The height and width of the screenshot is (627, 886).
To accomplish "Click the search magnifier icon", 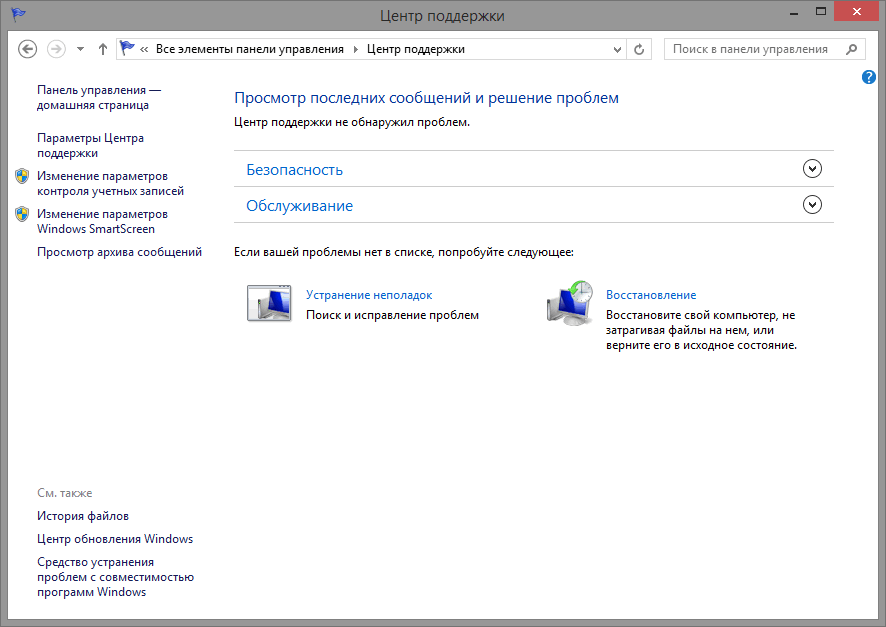I will pyautogui.click(x=852, y=49).
